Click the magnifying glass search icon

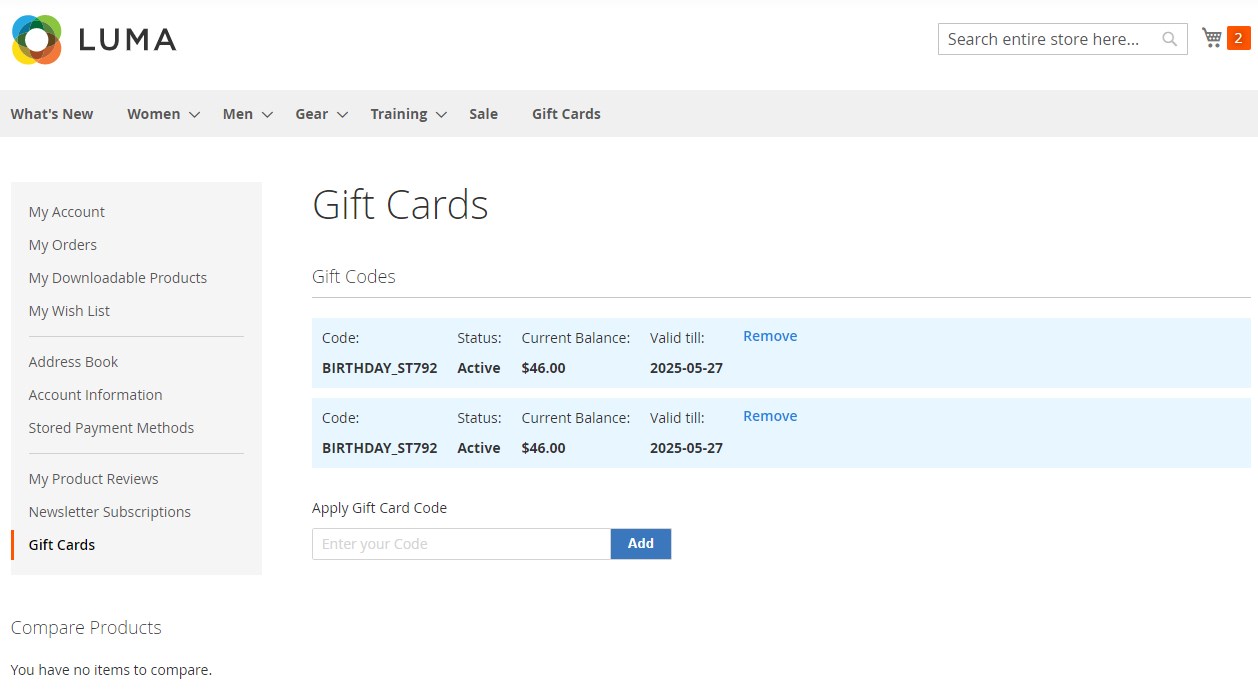click(x=1169, y=39)
